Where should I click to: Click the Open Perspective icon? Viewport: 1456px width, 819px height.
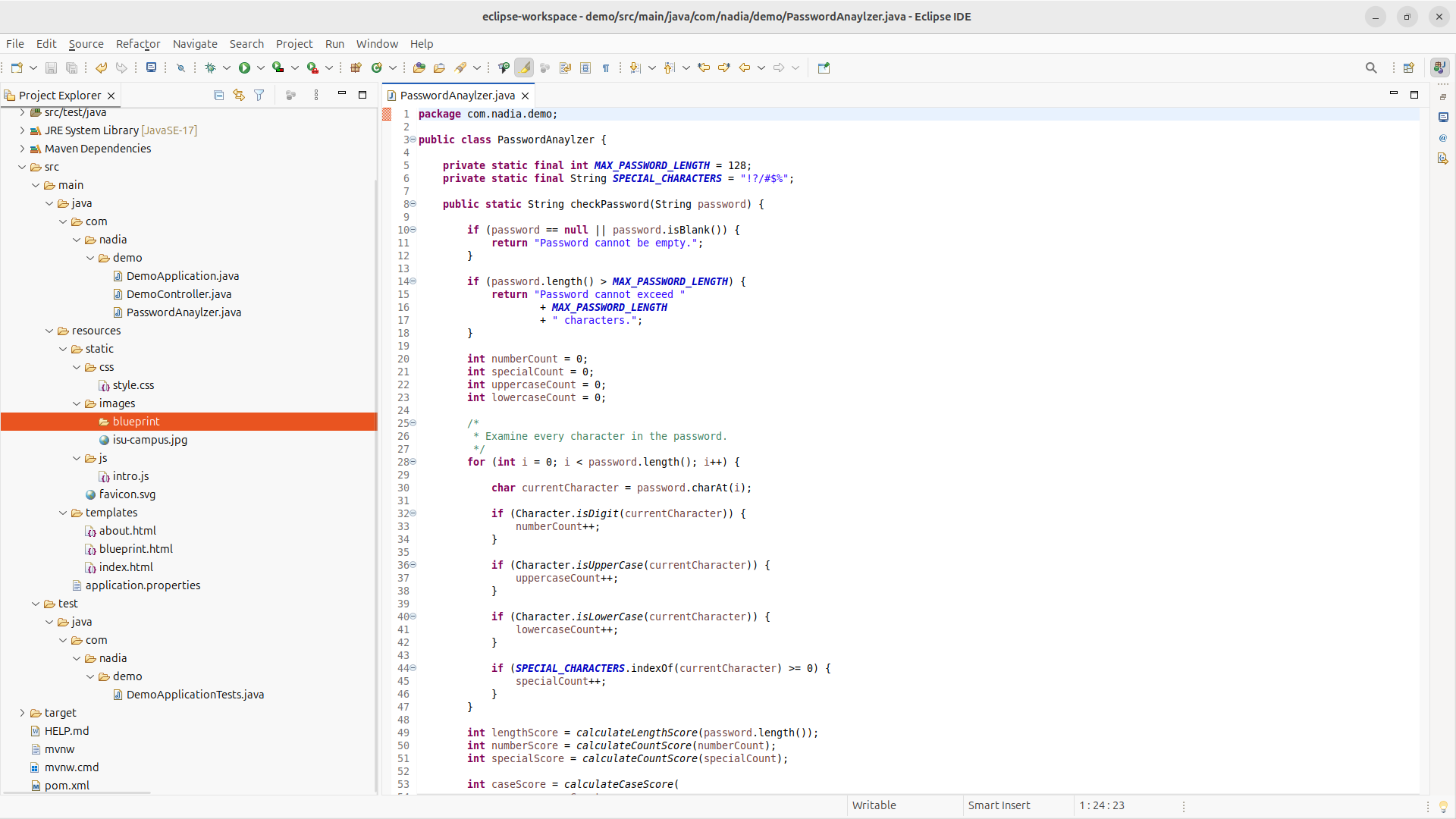pos(1409,68)
